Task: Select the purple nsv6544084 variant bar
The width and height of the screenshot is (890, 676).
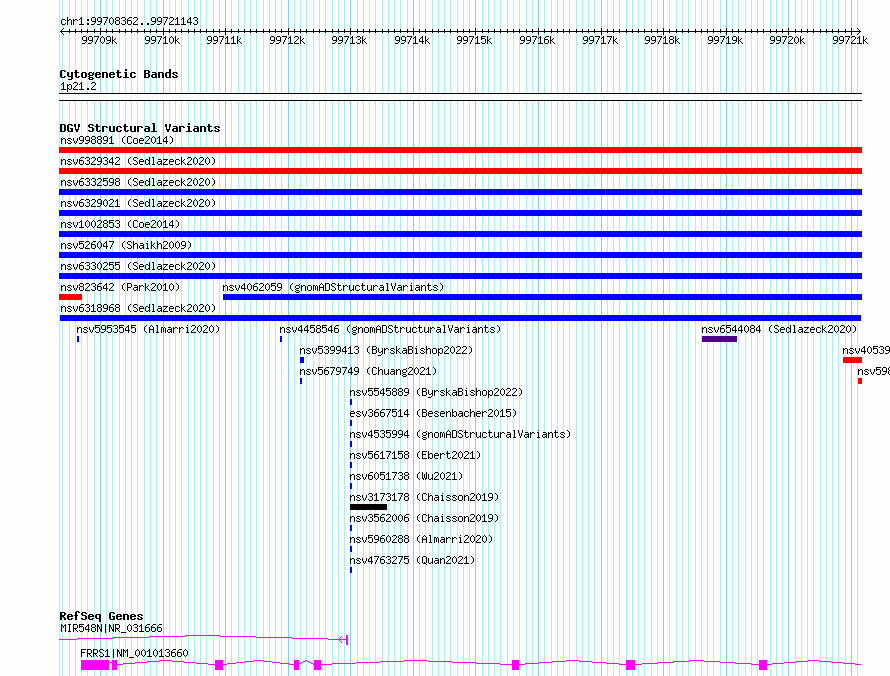Action: coord(719,339)
